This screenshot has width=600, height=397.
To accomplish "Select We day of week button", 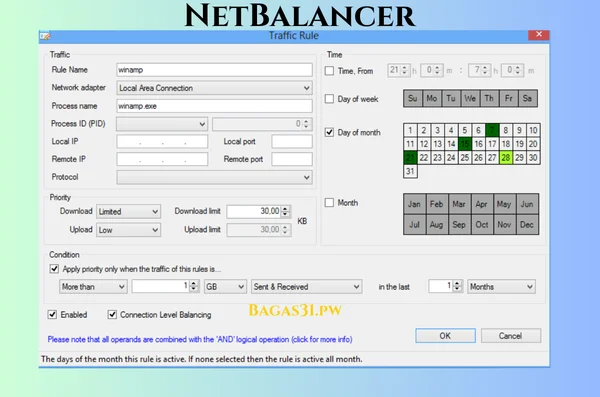I will [470, 98].
